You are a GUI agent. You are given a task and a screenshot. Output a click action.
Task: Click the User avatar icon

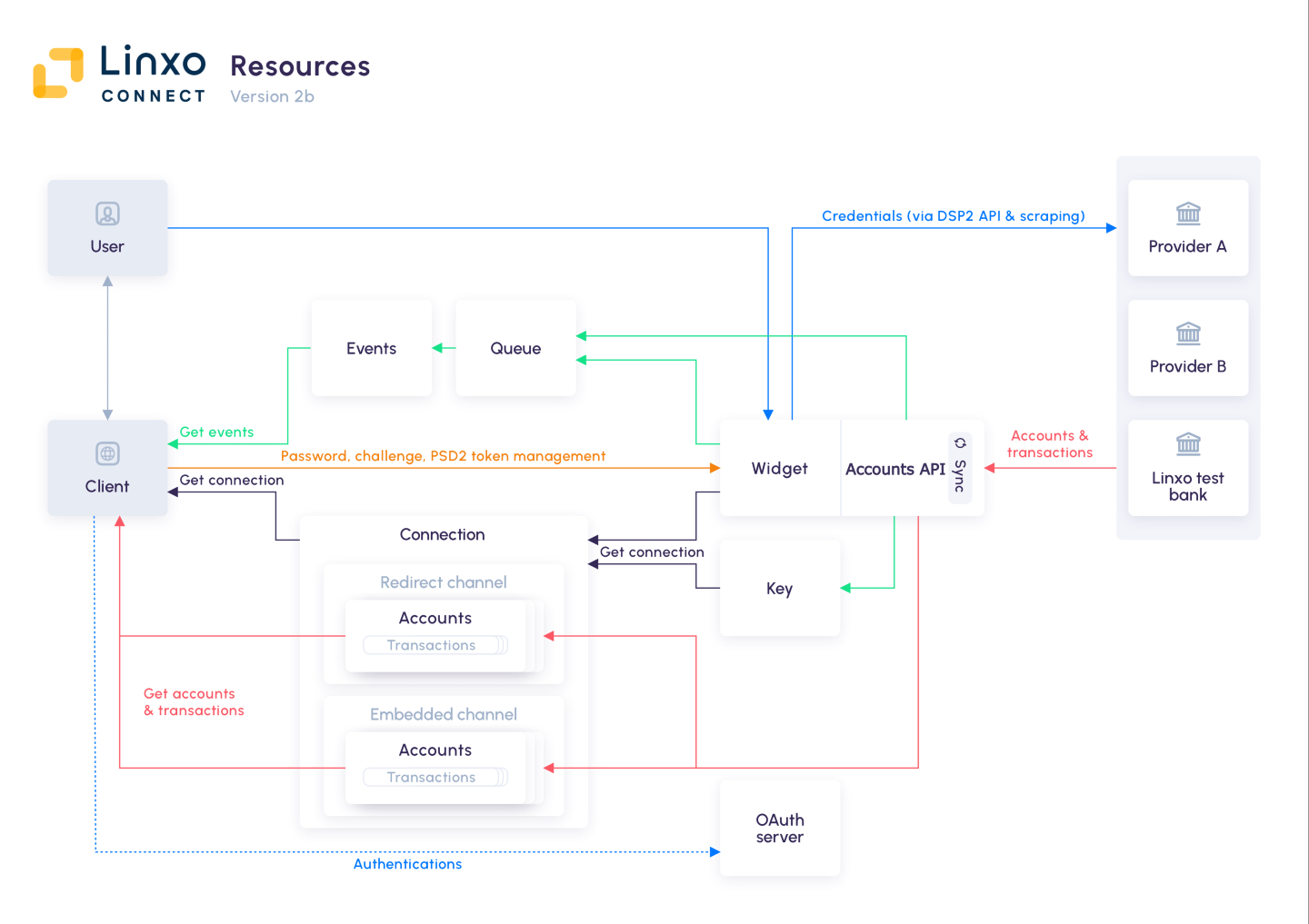pyautogui.click(x=107, y=214)
